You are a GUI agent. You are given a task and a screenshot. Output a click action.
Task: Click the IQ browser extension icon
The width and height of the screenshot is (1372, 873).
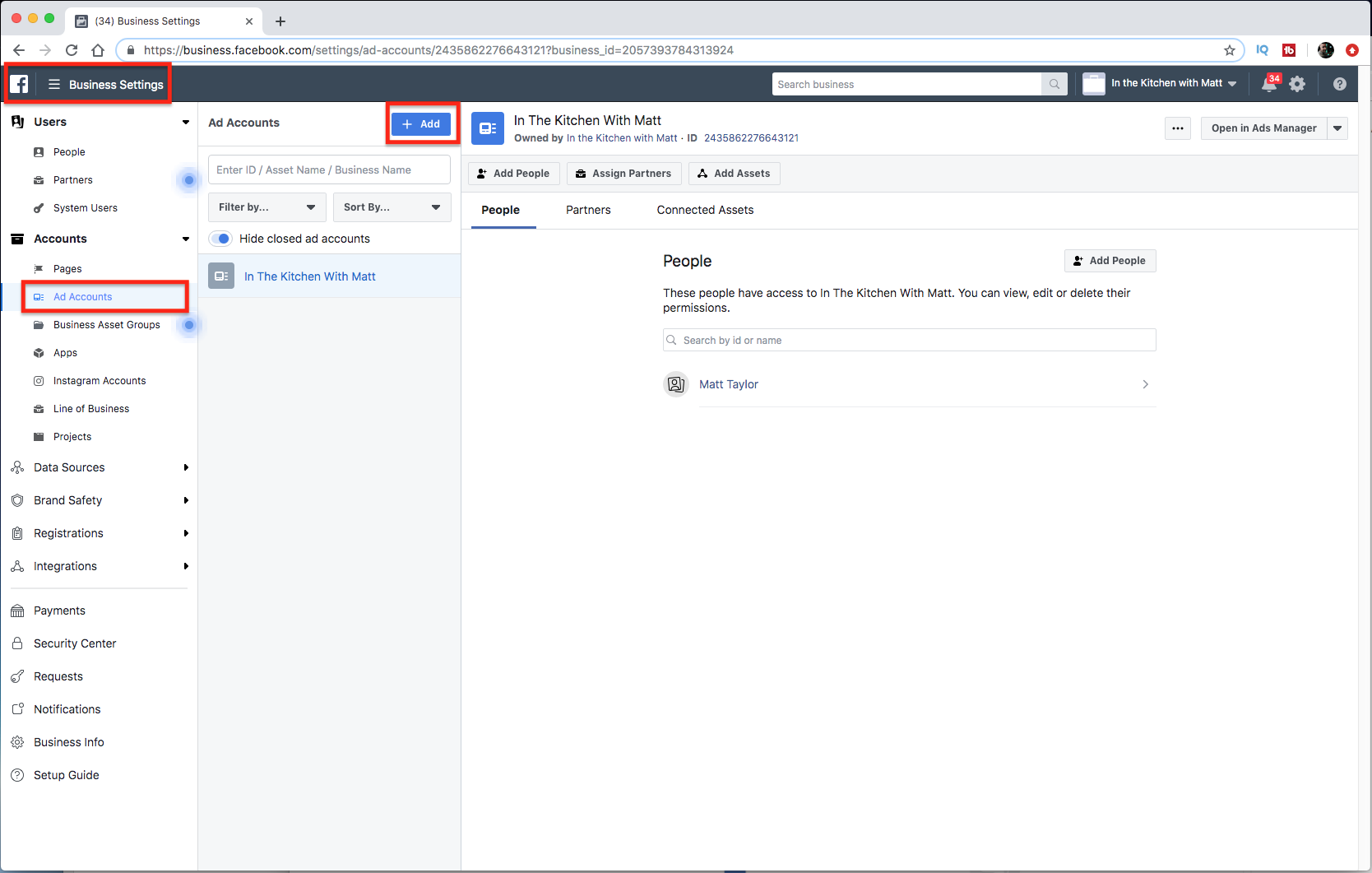[1263, 50]
